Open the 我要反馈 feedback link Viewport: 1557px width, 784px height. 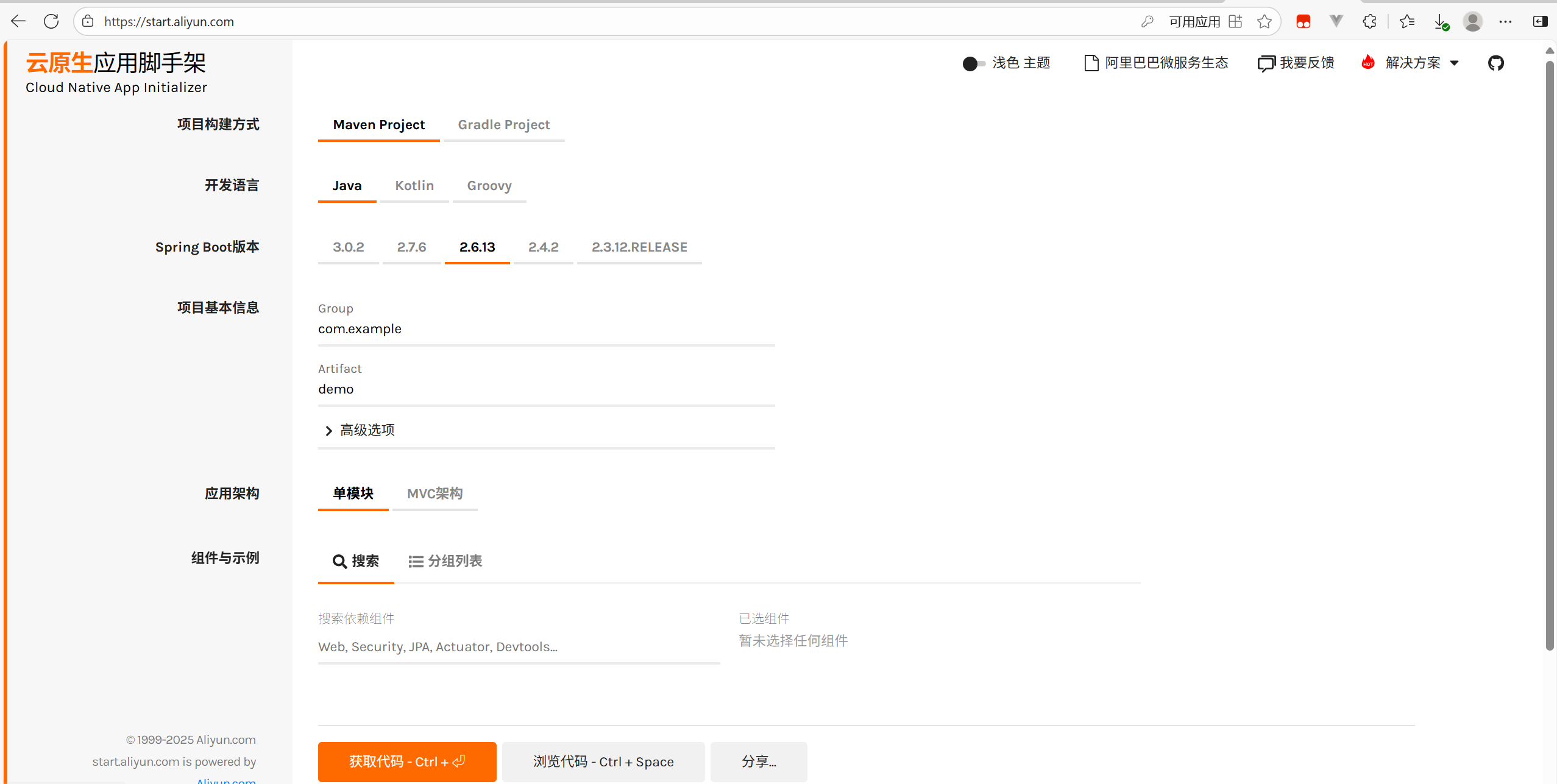[1296, 63]
